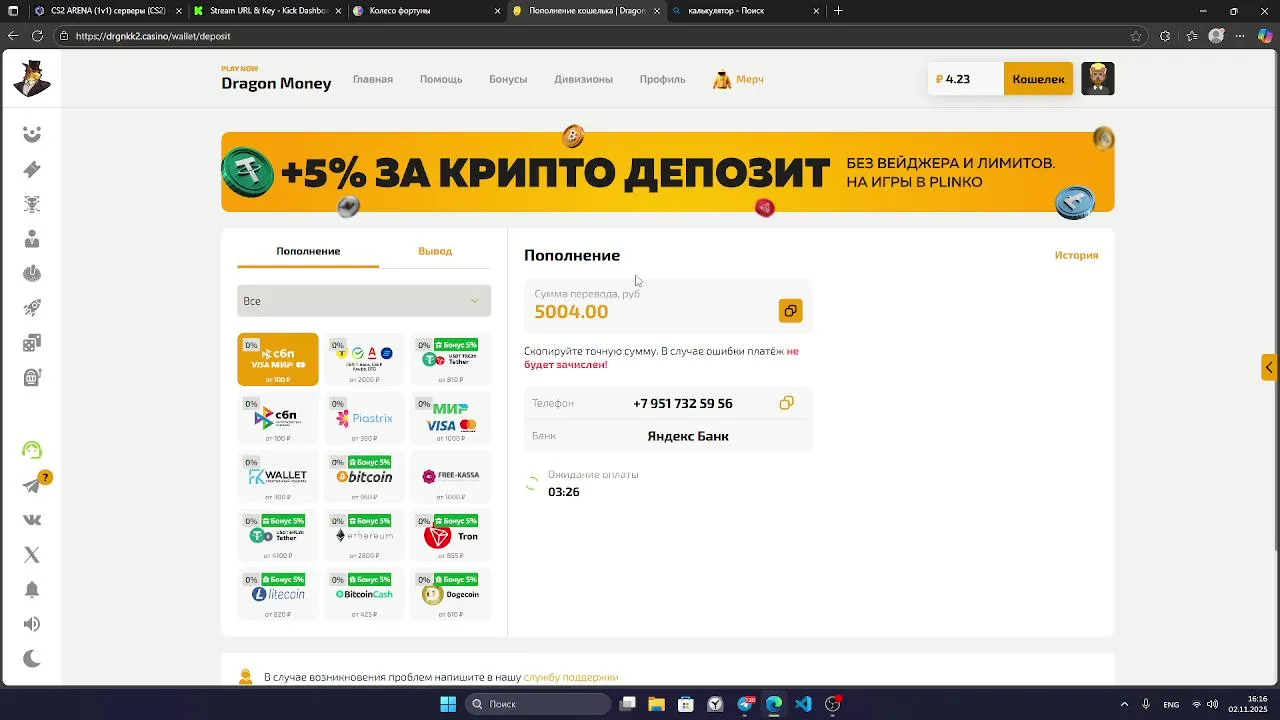Select the Dogecoin payment tile
Image resolution: width=1280 pixels, height=720 pixels.
[x=450, y=595]
